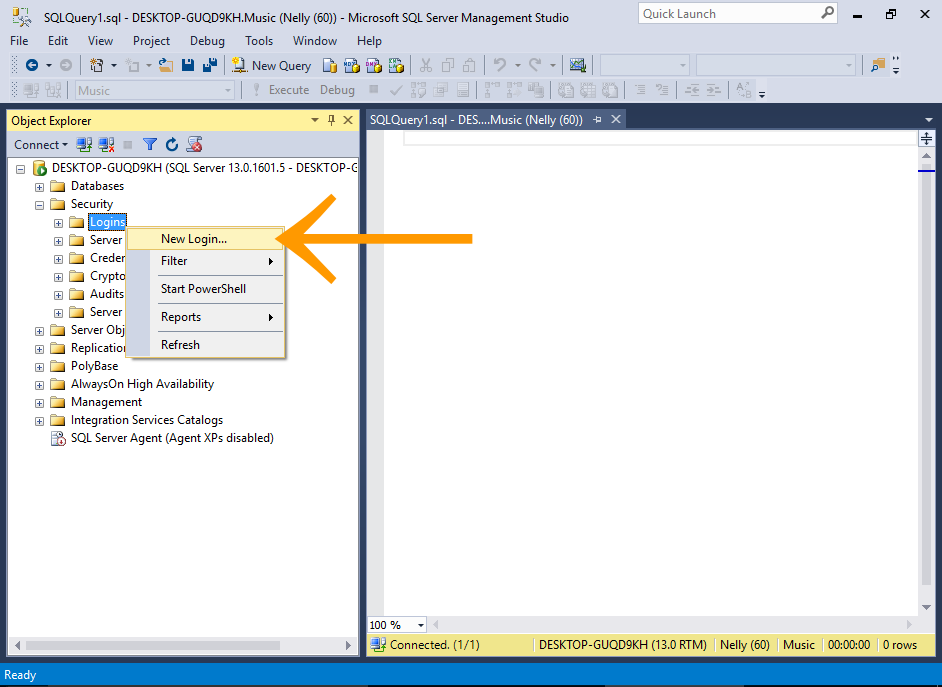Open a New Query window
Image resolution: width=942 pixels, height=687 pixels.
point(270,65)
